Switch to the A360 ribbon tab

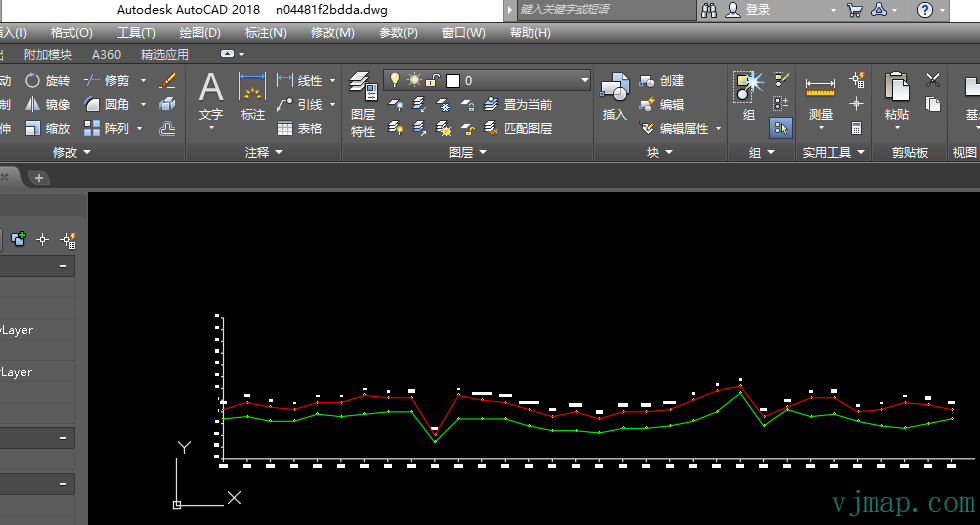pos(106,55)
